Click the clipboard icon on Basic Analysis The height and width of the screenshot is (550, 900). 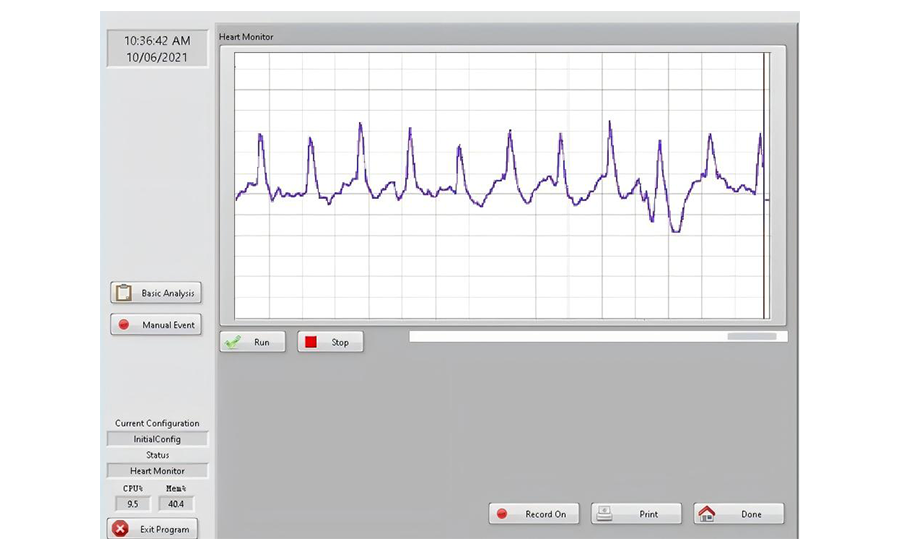click(123, 293)
